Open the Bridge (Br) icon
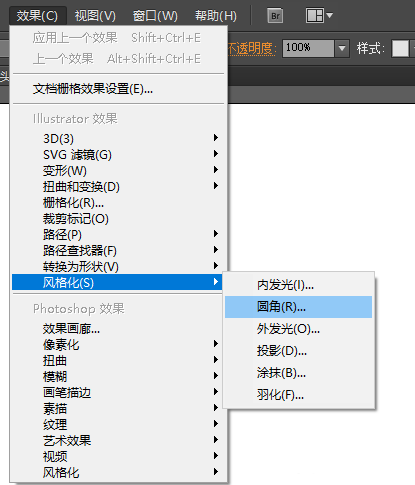The image size is (415, 485). (x=275, y=15)
